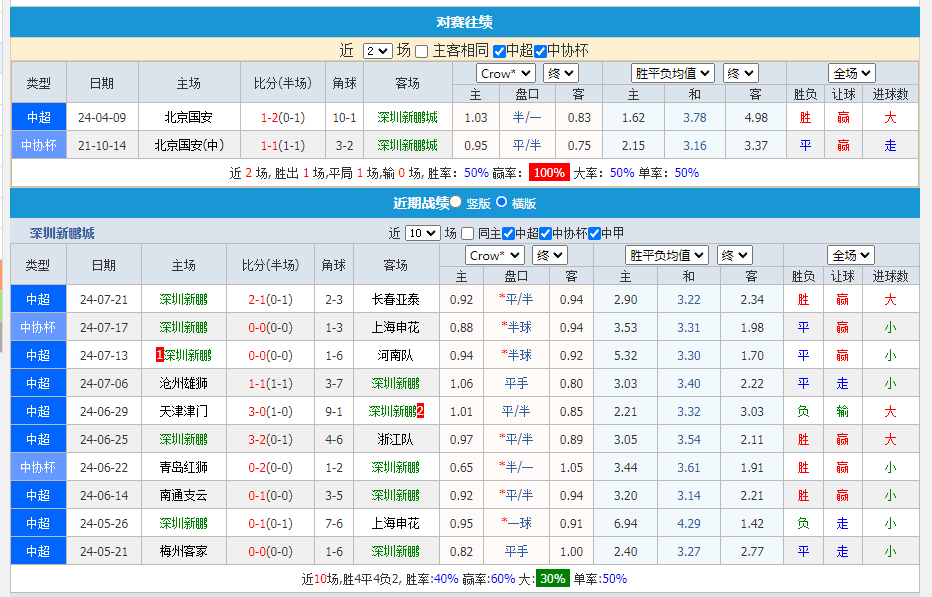Viewport: 932px width, 597px height.
Task: Open the 终 dropdown beside Crow*
Action: (x=560, y=72)
